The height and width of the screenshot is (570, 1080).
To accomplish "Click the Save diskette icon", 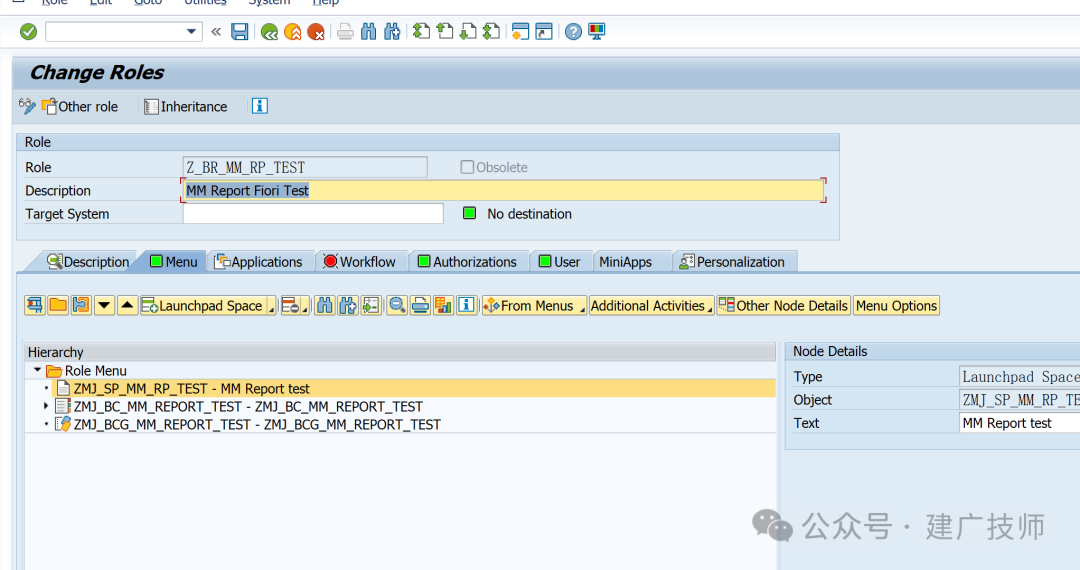I will (x=239, y=32).
